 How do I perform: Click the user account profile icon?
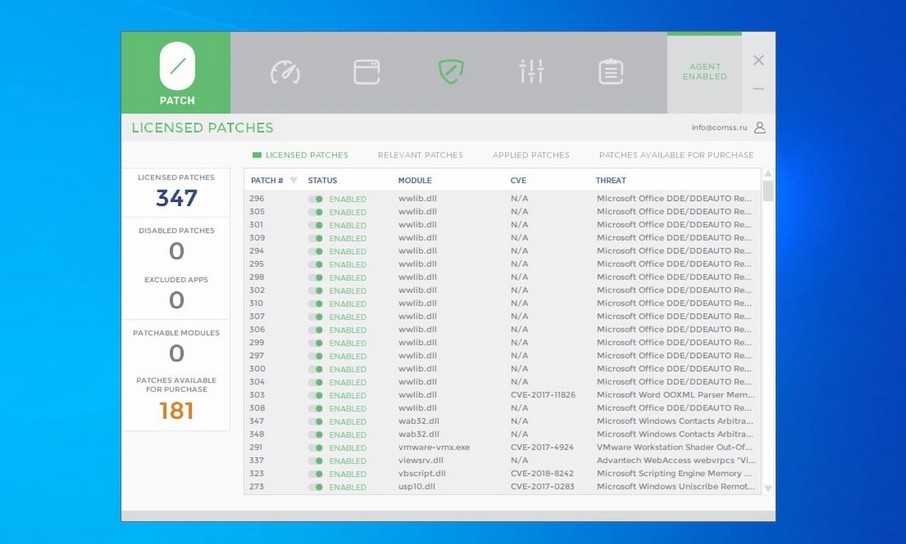[x=760, y=127]
